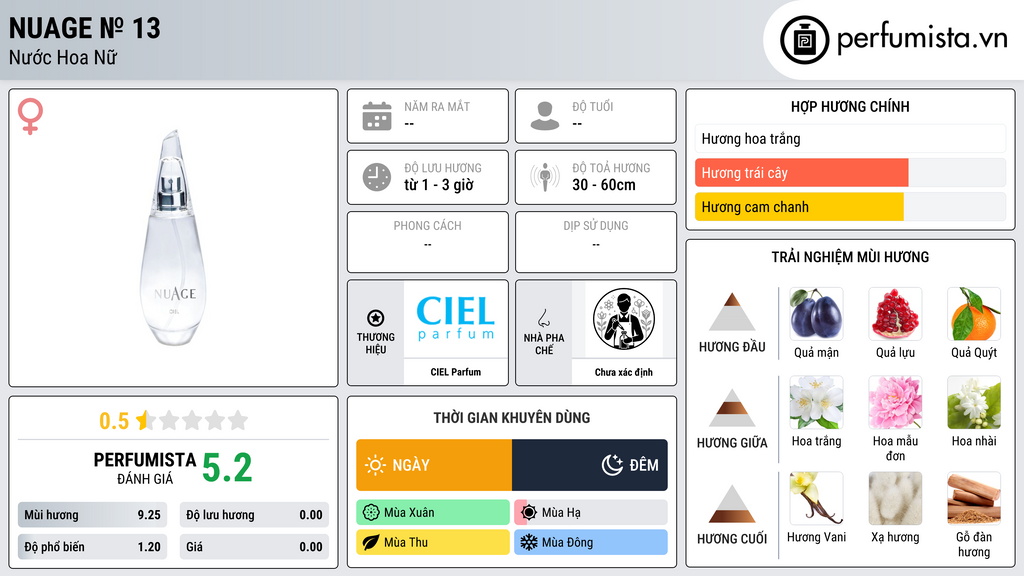1024x576 pixels.
Task: Select the Đêm nighttime block
Action: (590, 465)
